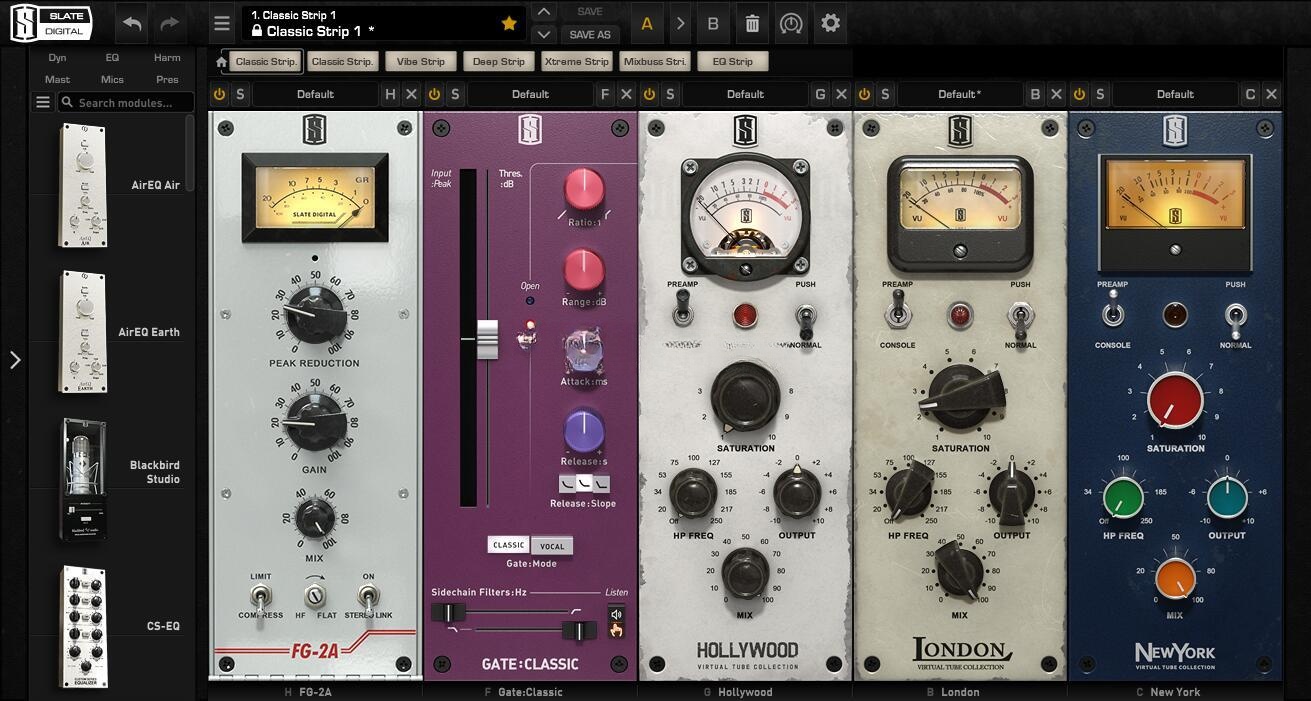This screenshot has height=701, width=1311.
Task: Click the Slate Digital logo
Action: coord(52,23)
